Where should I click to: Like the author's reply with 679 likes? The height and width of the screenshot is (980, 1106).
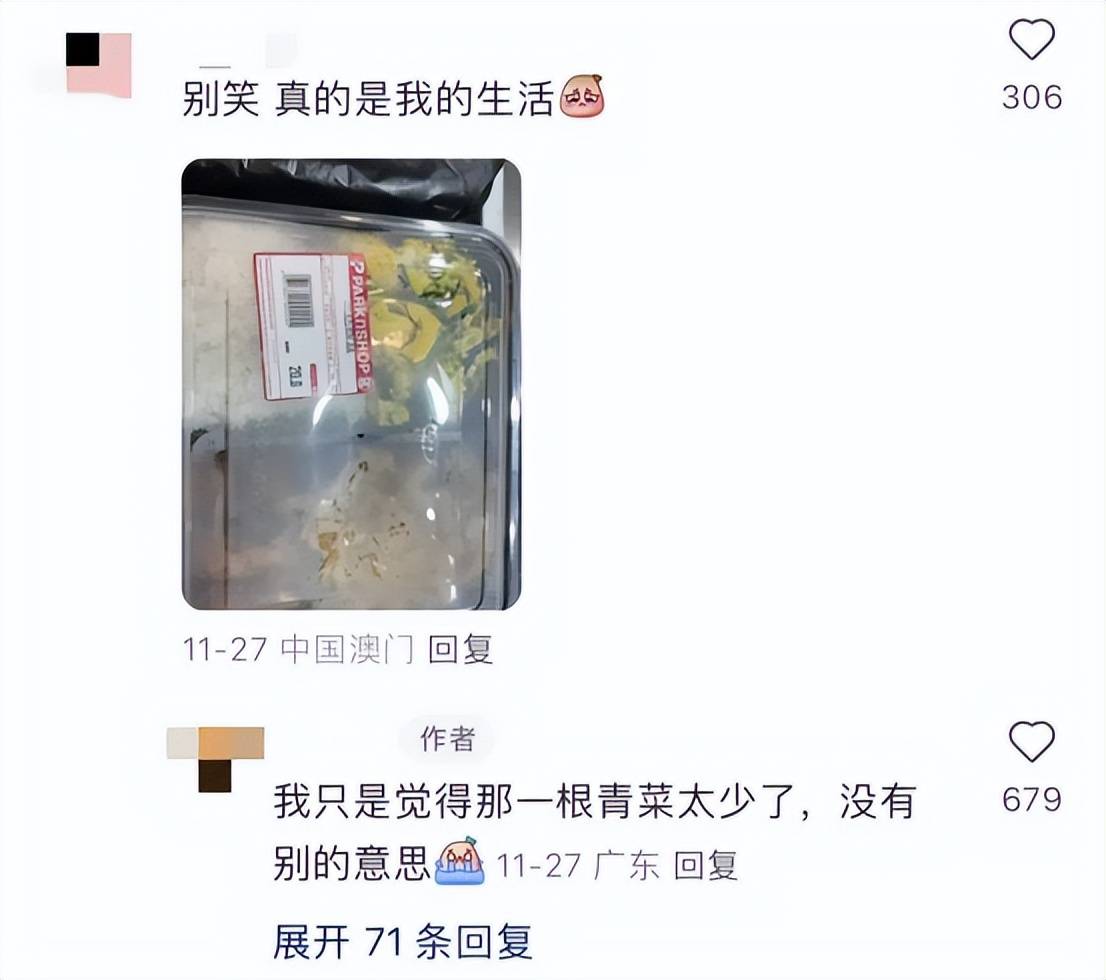[x=1032, y=741]
